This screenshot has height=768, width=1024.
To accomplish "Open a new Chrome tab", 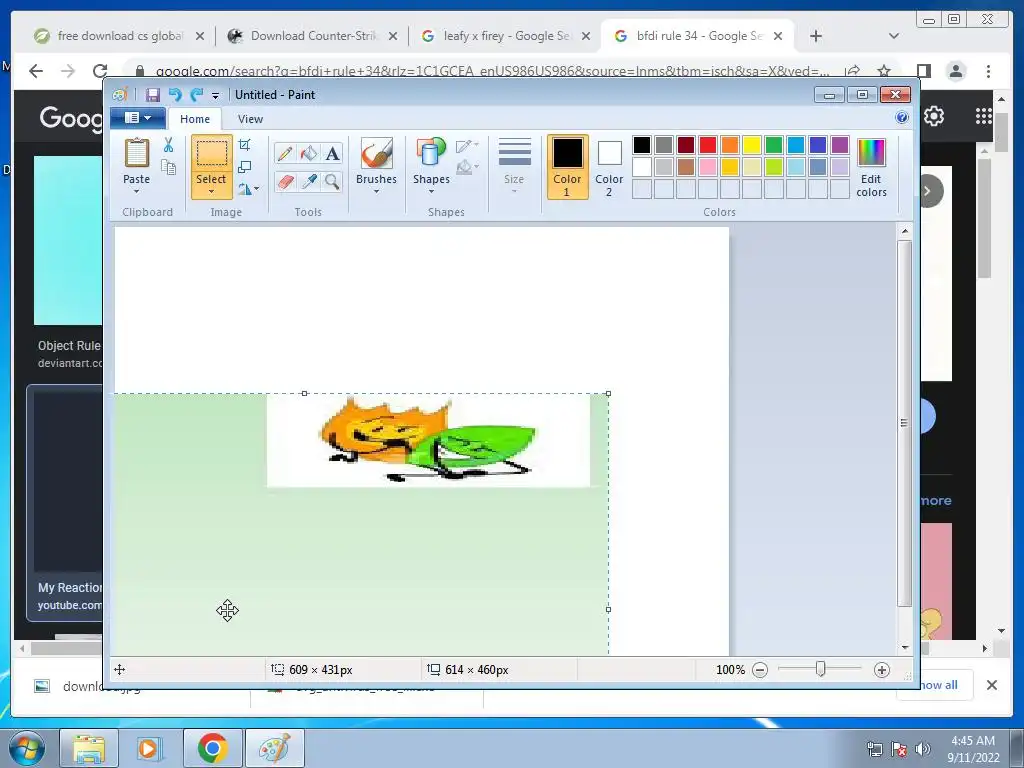I will coord(816,36).
